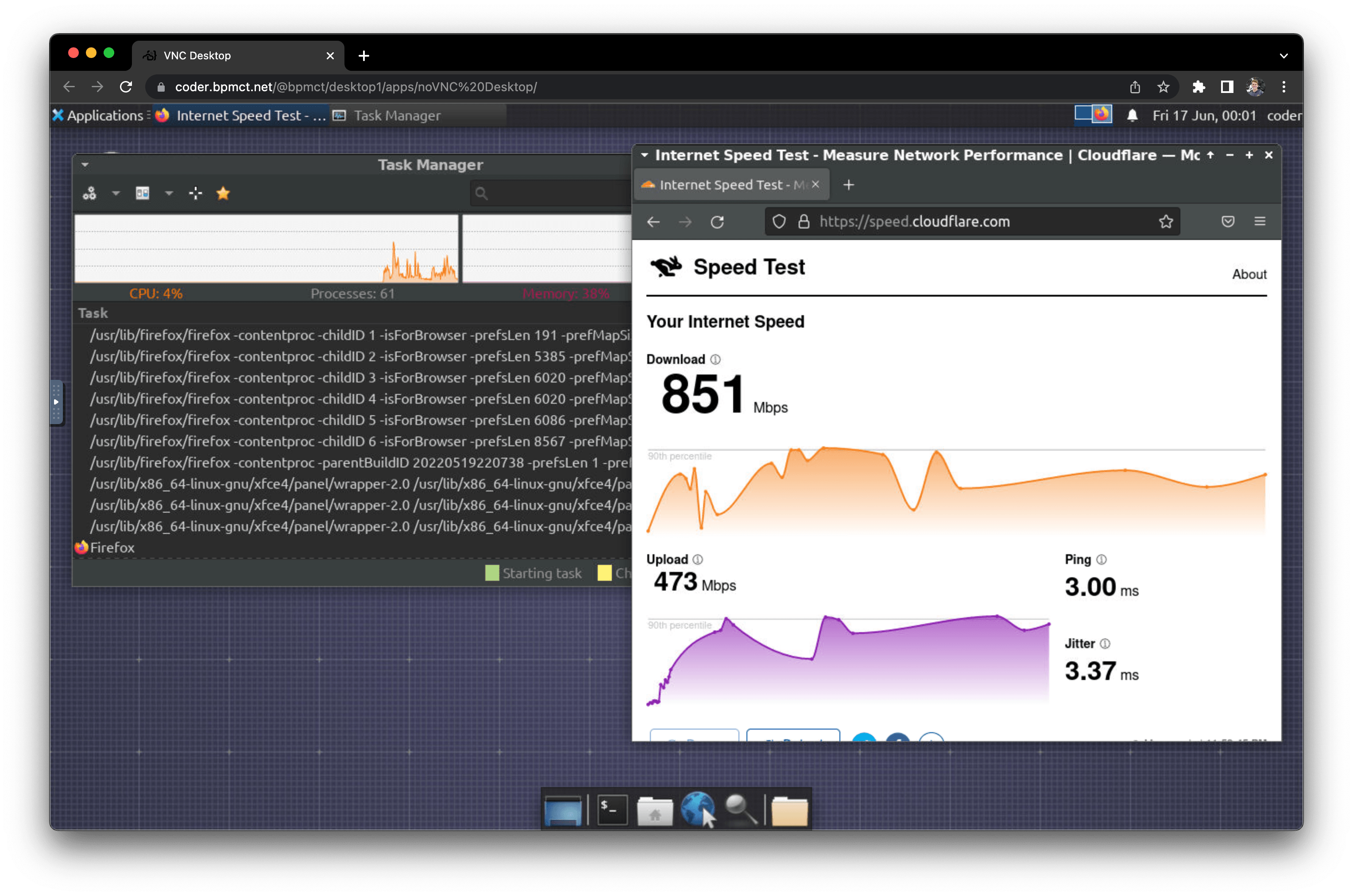Screen dimensions: 1353x896
Task: Click the star icon in Task Manager toolbar
Action: click(x=223, y=193)
